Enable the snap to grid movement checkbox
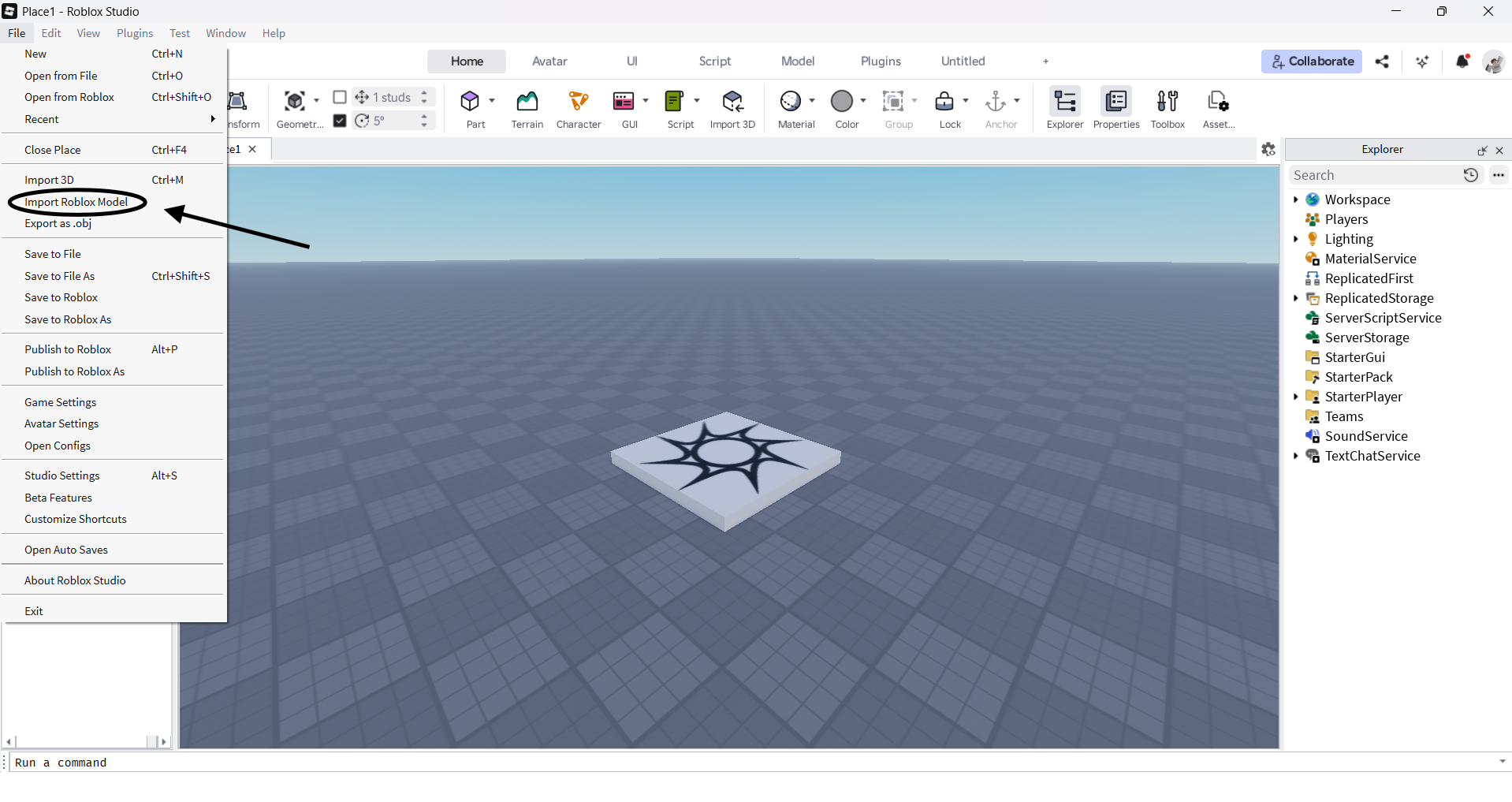Viewport: 1512px width, 802px height. pos(340,97)
